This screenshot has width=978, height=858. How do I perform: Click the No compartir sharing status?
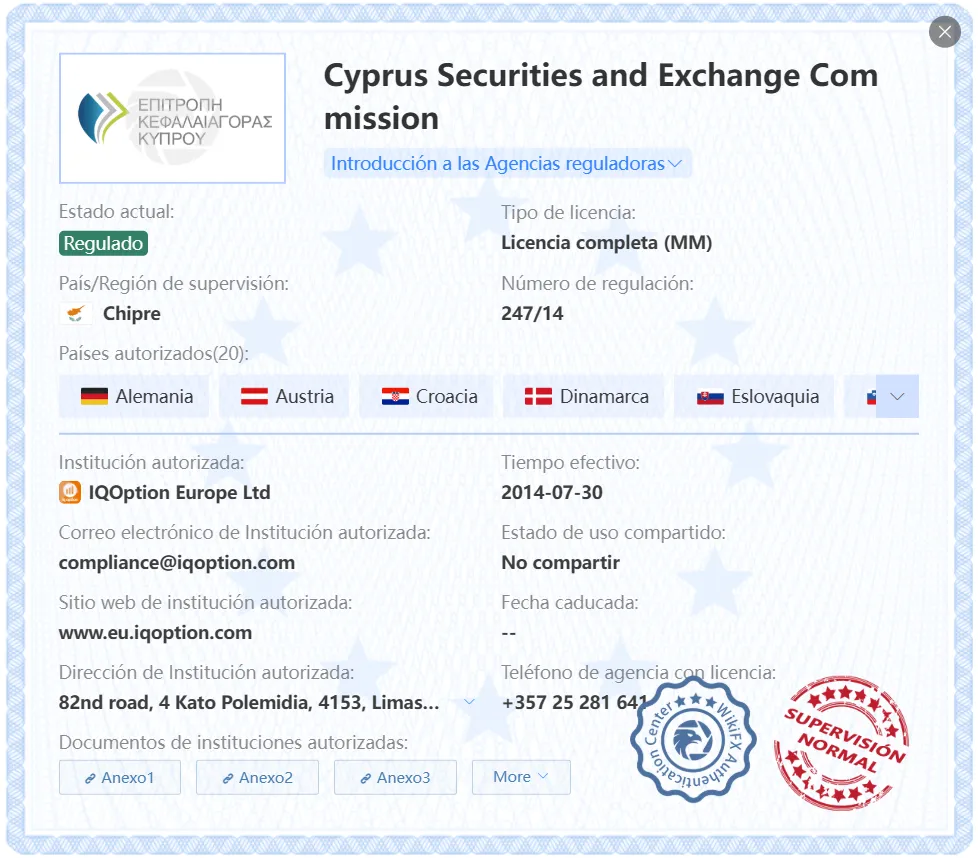pos(560,562)
